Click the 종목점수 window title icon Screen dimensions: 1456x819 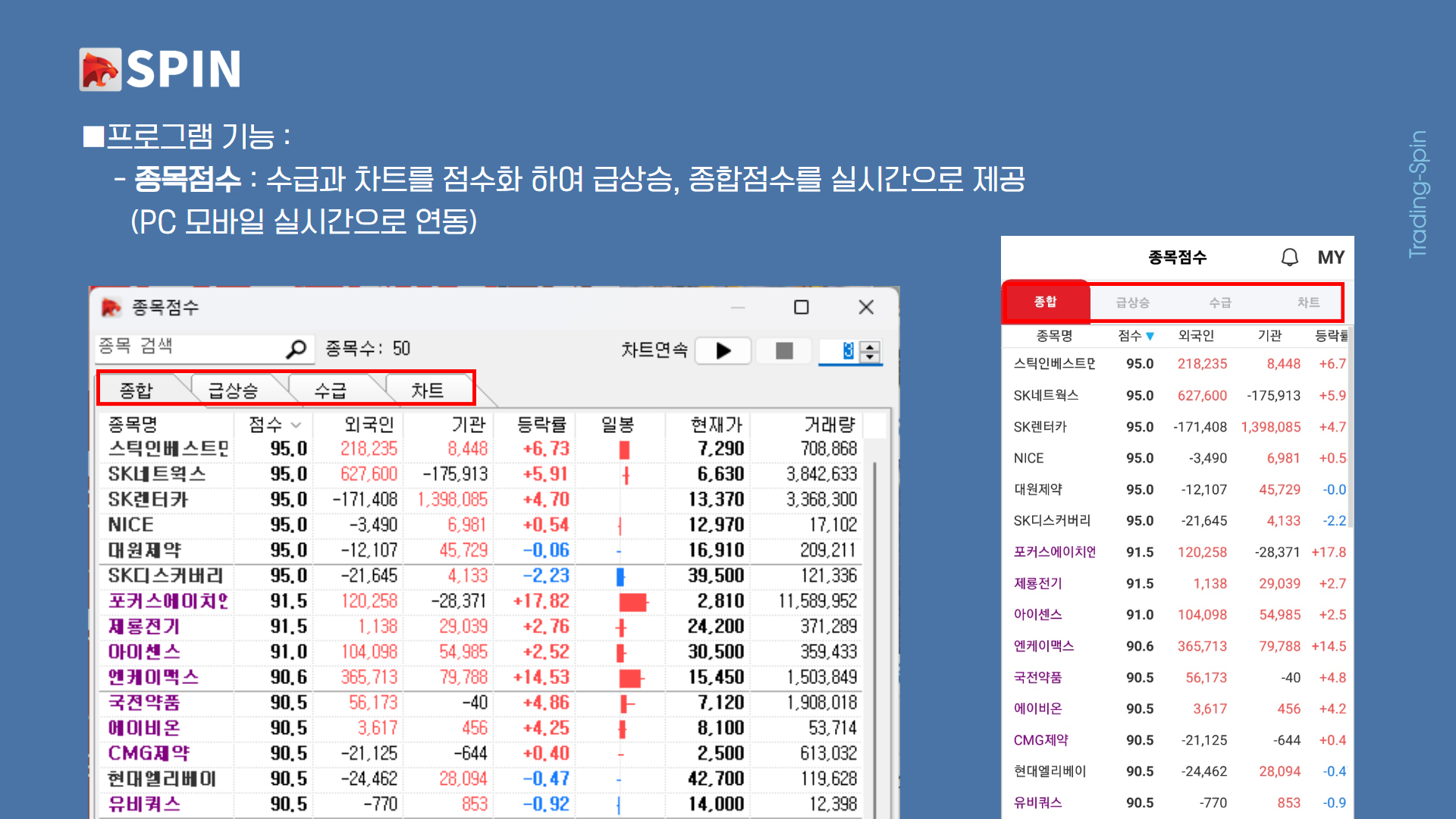(111, 307)
